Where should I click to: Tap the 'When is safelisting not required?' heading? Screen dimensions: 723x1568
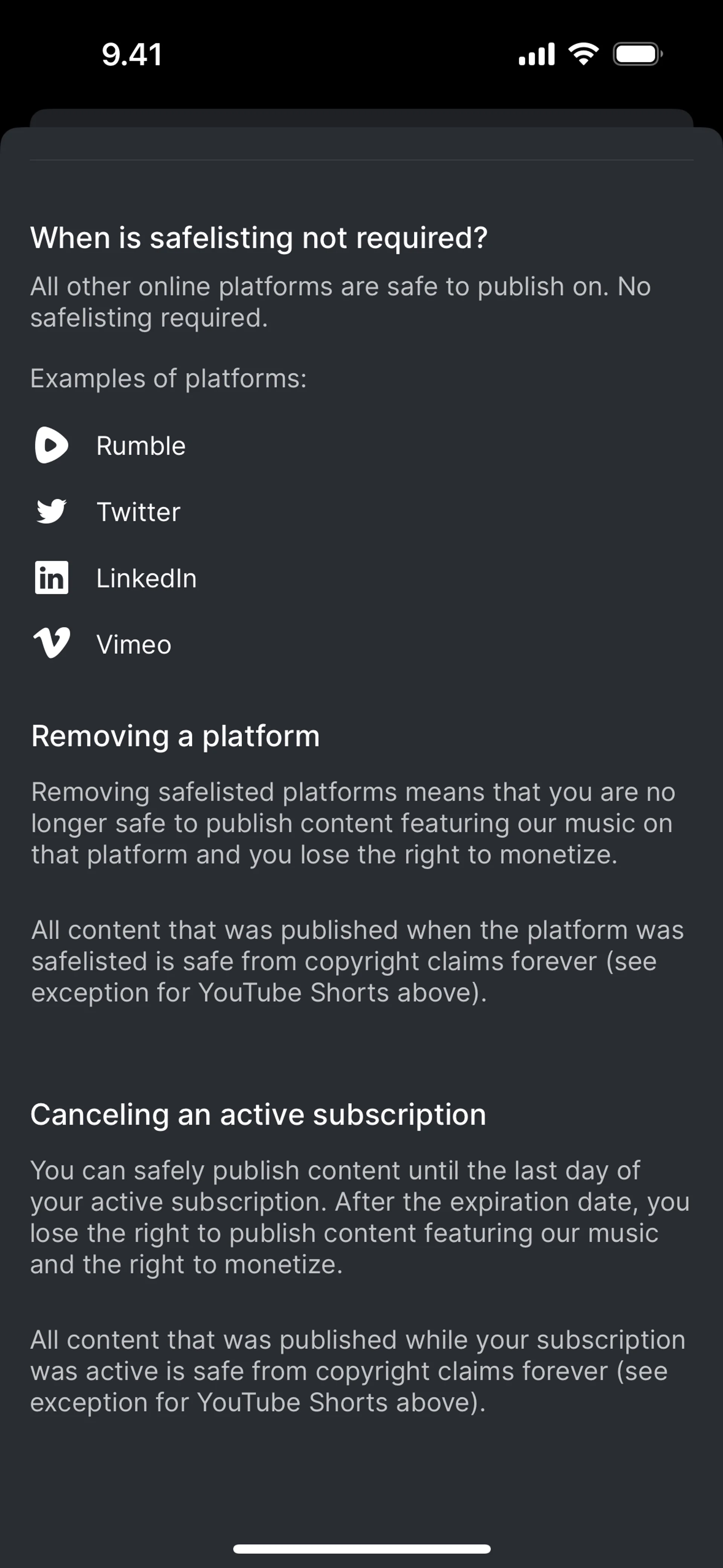[x=259, y=237]
